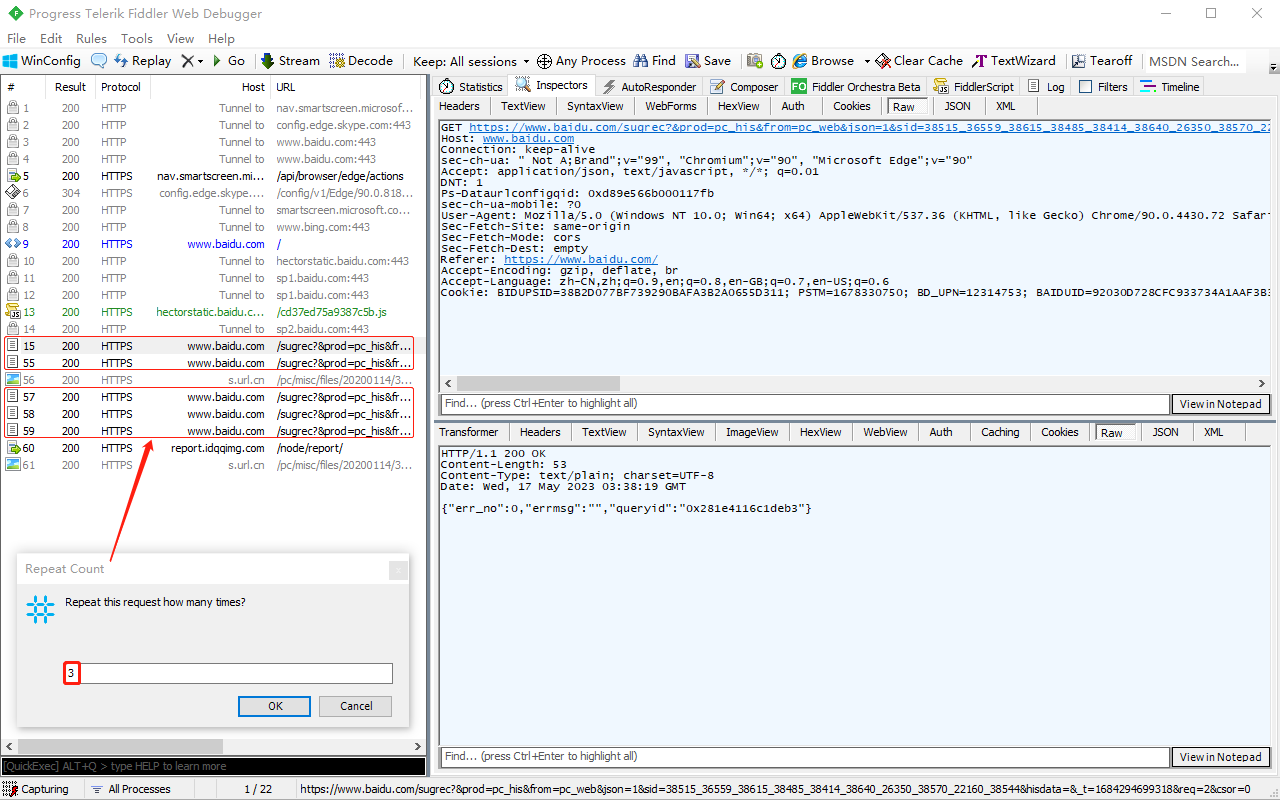Select the request HexView inspector tab
This screenshot has height=800, width=1280.
pyautogui.click(x=738, y=106)
